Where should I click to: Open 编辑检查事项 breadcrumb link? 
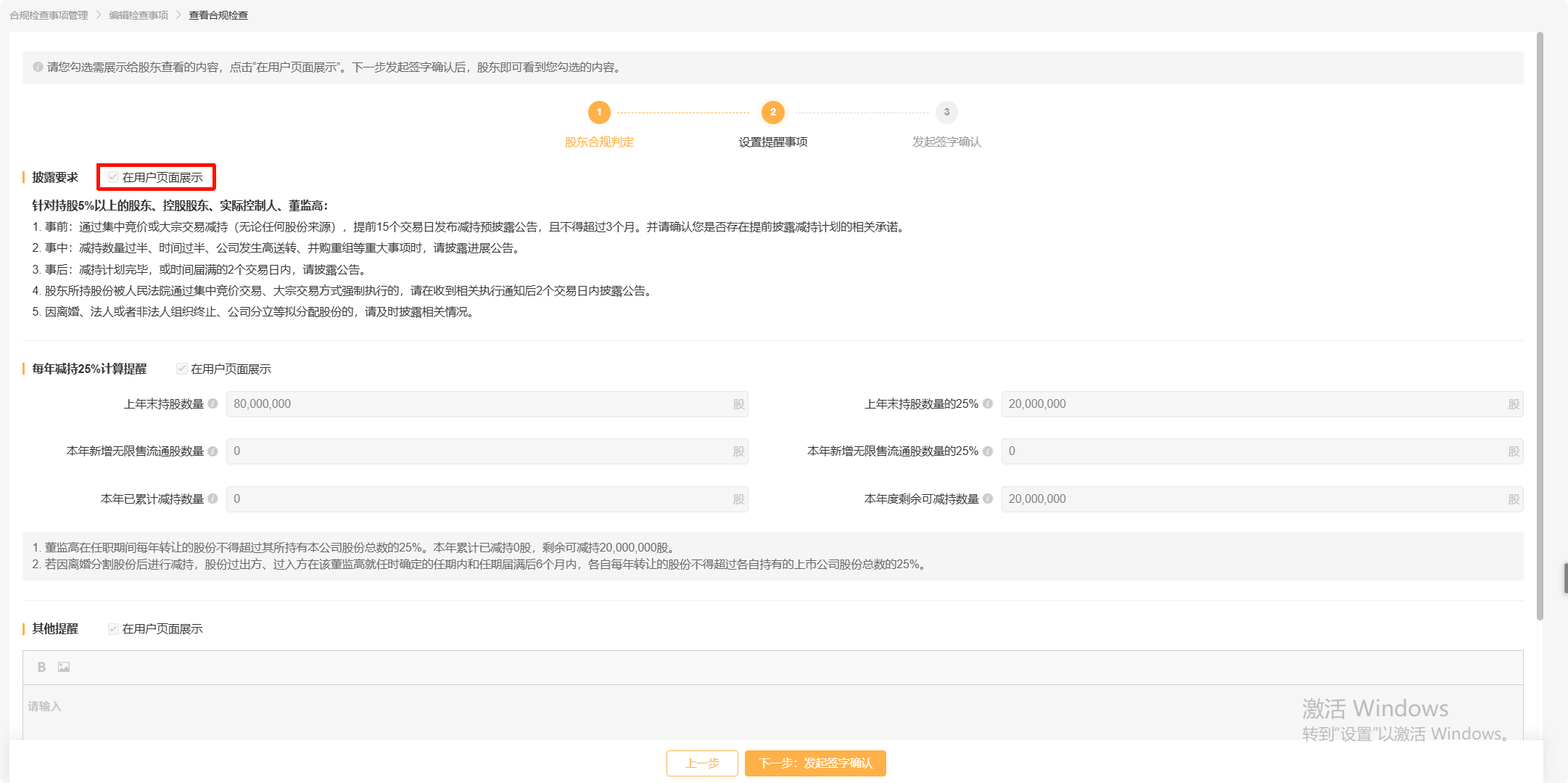tap(139, 15)
